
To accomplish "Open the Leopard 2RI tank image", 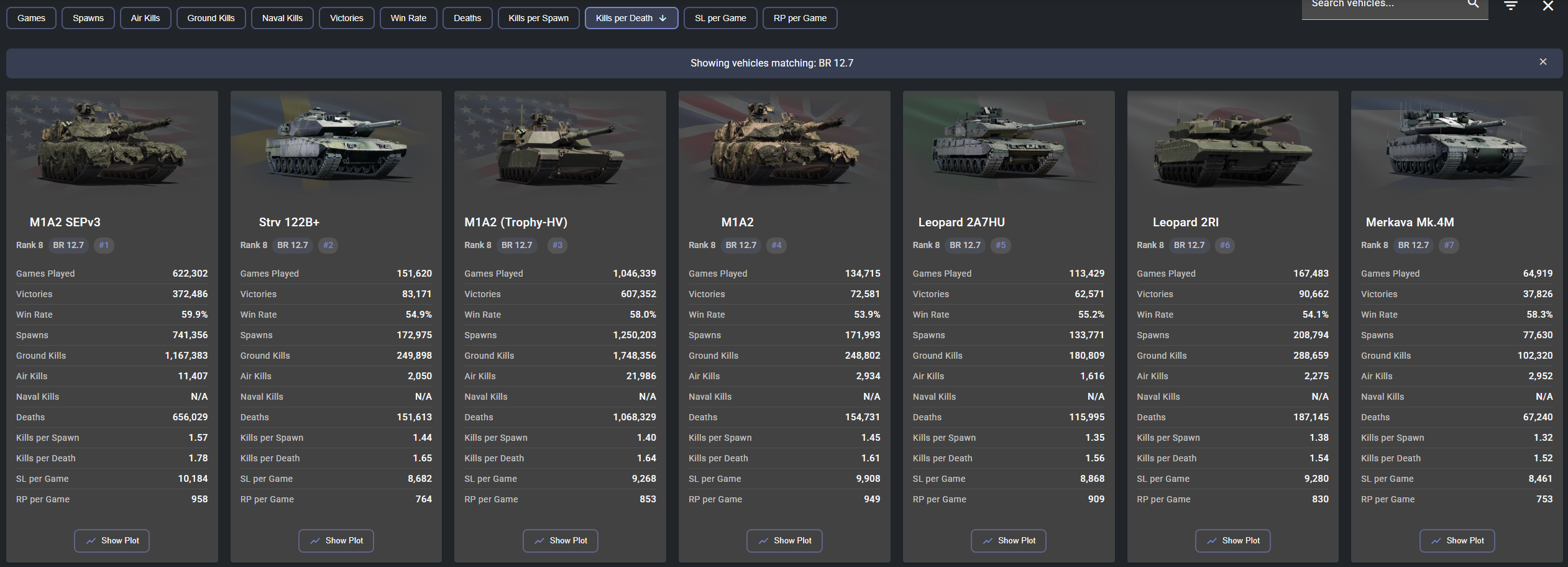I will (x=1233, y=145).
